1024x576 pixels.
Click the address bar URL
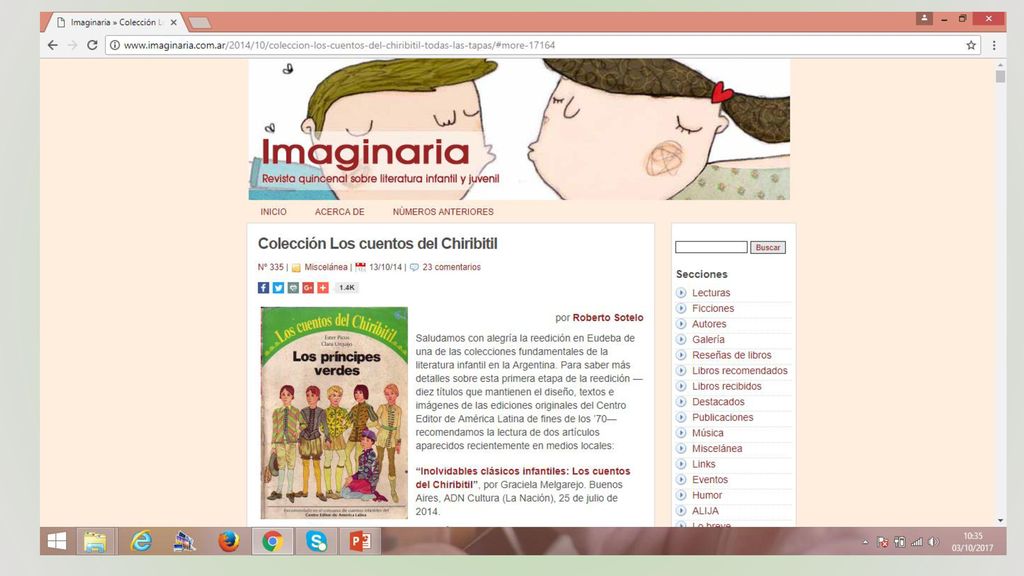coord(340,45)
